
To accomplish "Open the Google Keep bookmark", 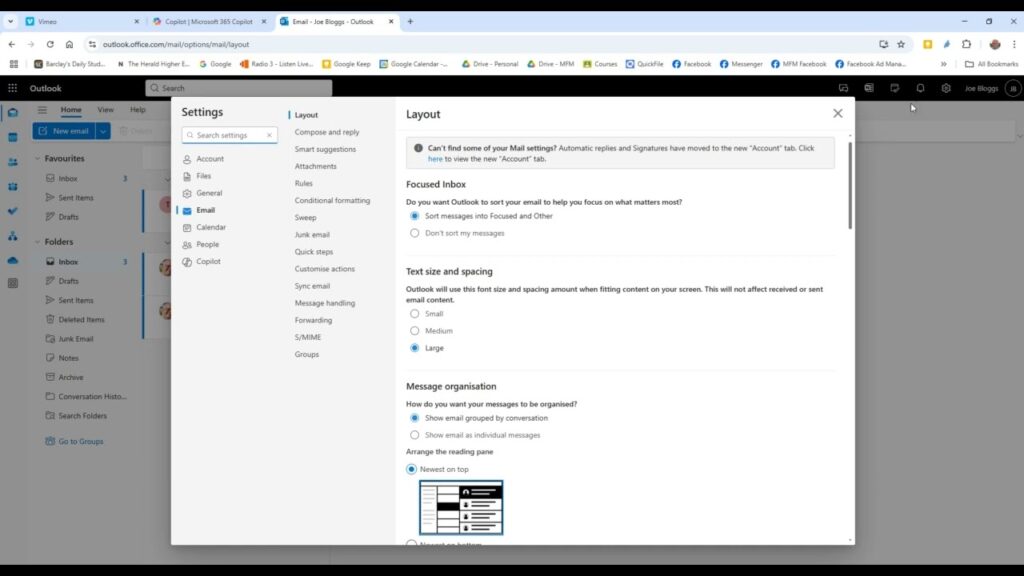I will coord(346,64).
